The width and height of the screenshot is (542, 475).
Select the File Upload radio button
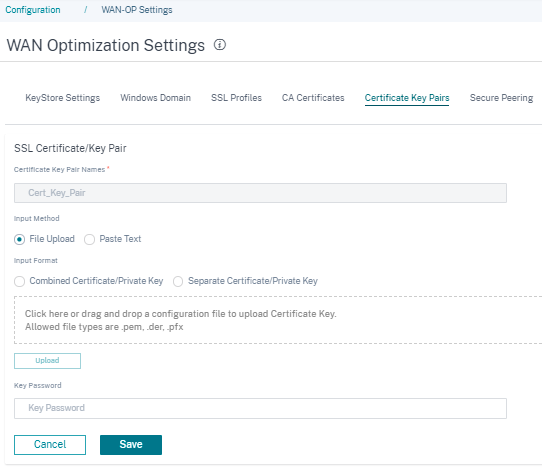[x=19, y=239]
